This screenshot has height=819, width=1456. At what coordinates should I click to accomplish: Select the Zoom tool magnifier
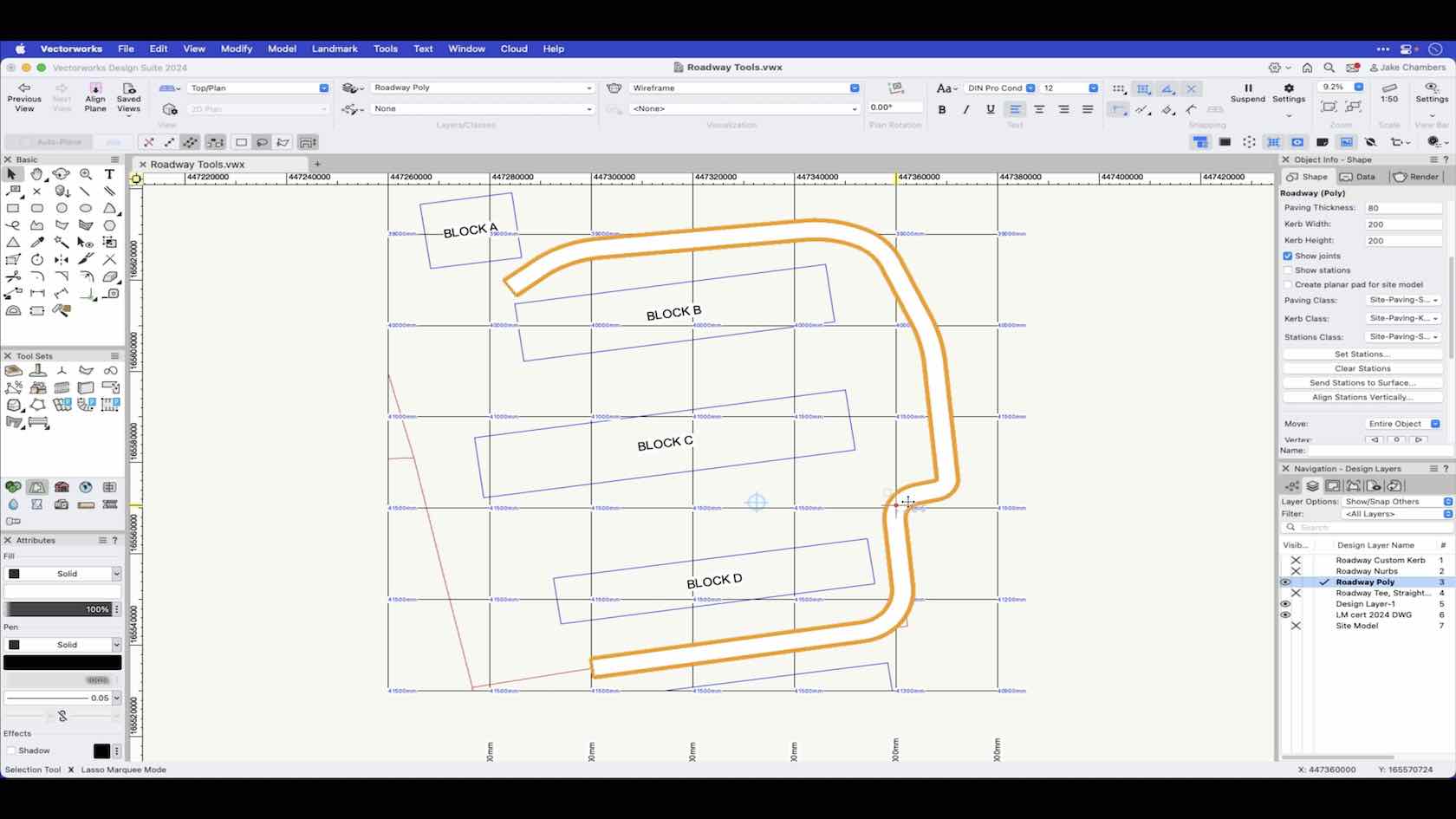click(x=86, y=174)
